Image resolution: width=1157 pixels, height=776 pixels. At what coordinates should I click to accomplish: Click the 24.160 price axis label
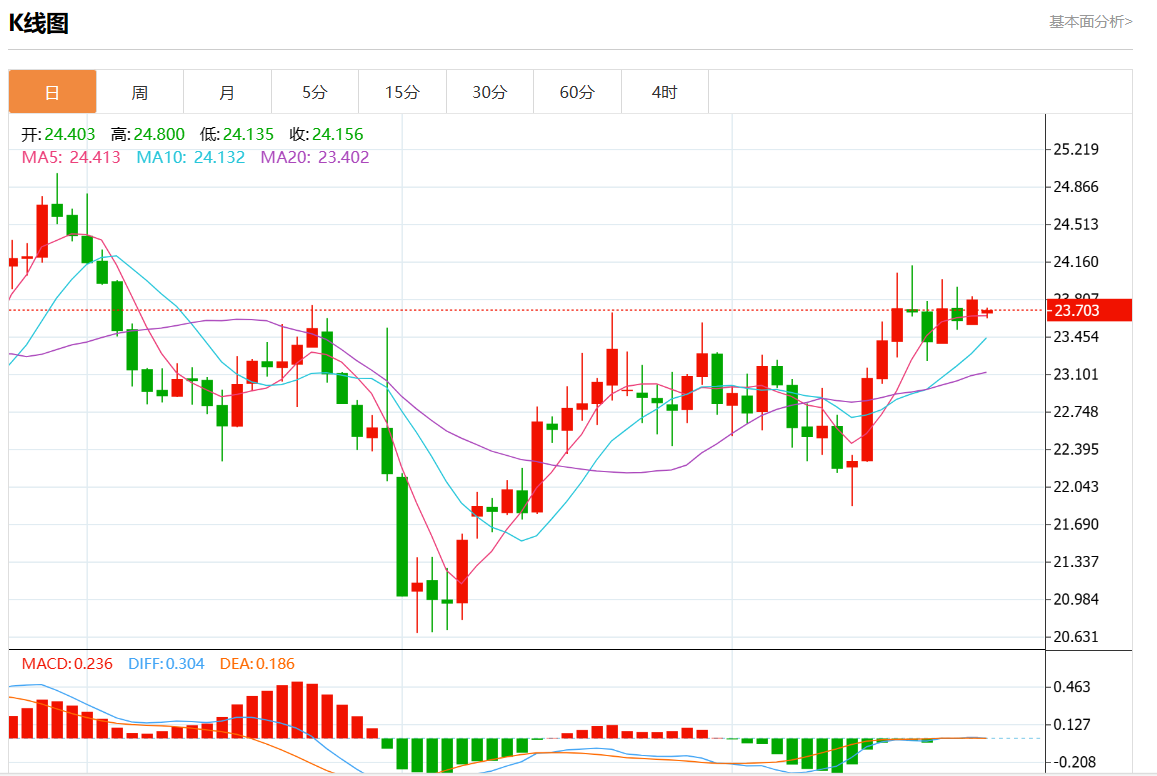[1076, 262]
